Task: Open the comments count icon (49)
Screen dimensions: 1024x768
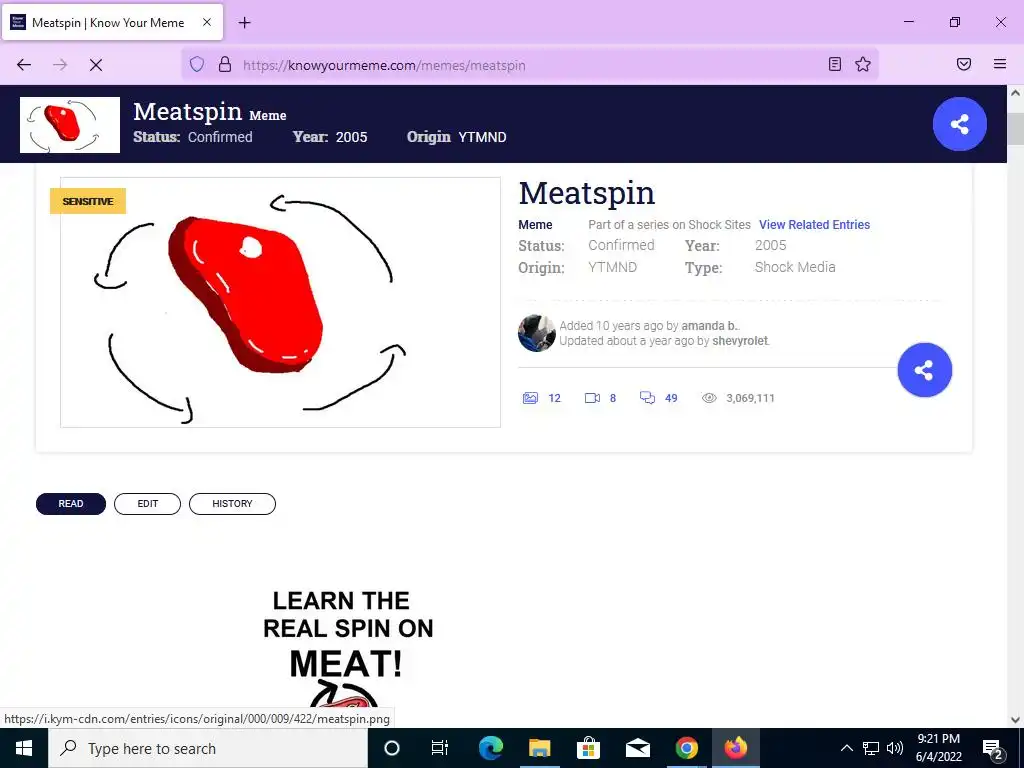Action: (x=647, y=398)
